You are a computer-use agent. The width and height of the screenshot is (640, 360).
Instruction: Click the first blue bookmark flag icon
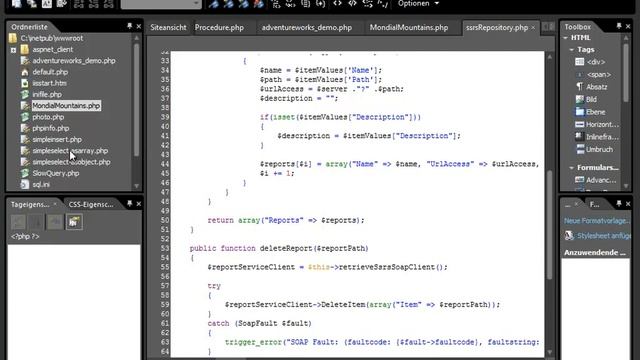[213, 4]
